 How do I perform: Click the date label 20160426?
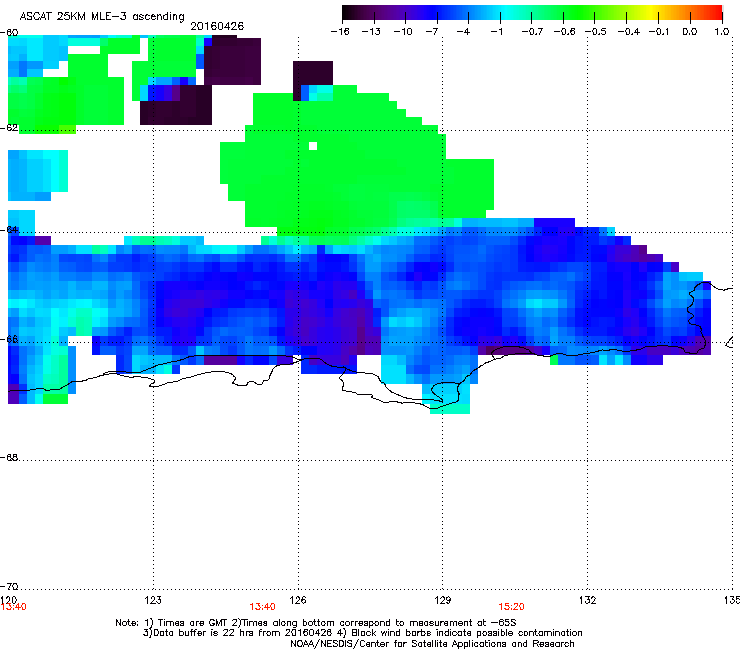[217, 26]
